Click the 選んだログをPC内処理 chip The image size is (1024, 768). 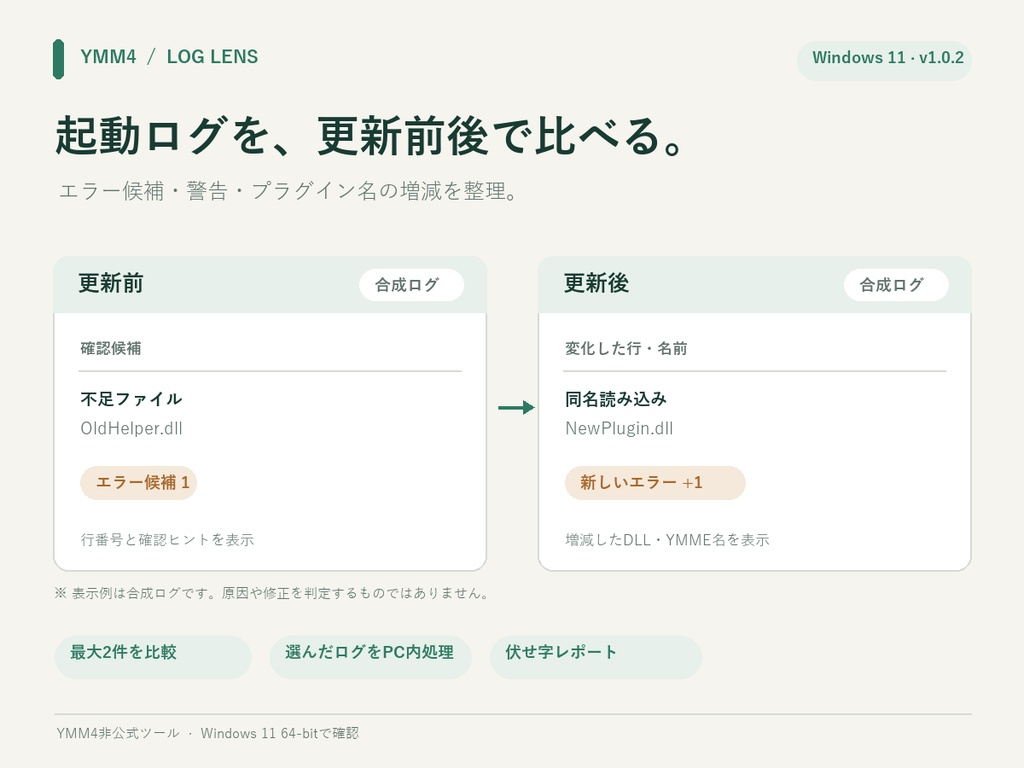370,657
